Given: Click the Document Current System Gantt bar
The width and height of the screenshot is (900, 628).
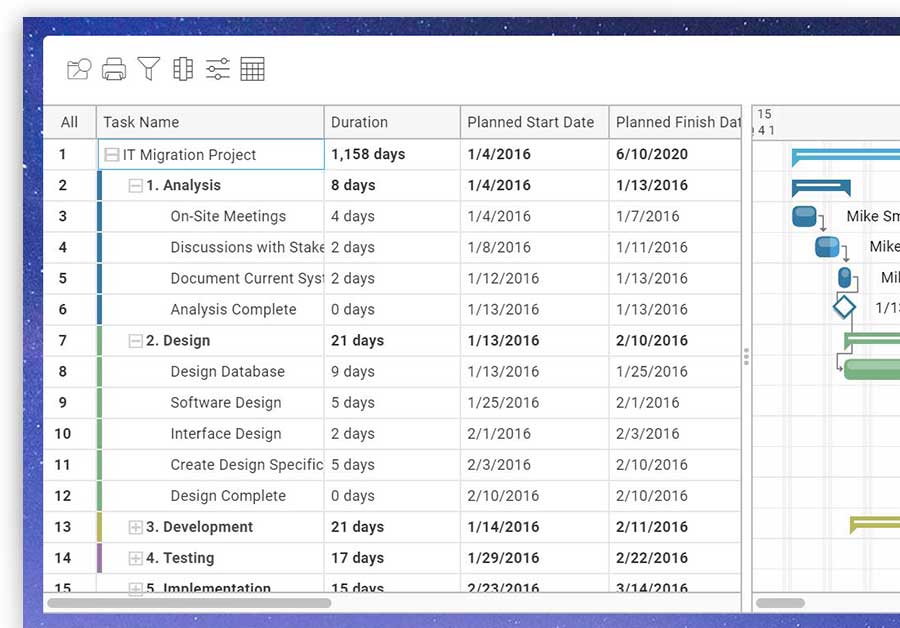Looking at the screenshot, I should pyautogui.click(x=844, y=278).
